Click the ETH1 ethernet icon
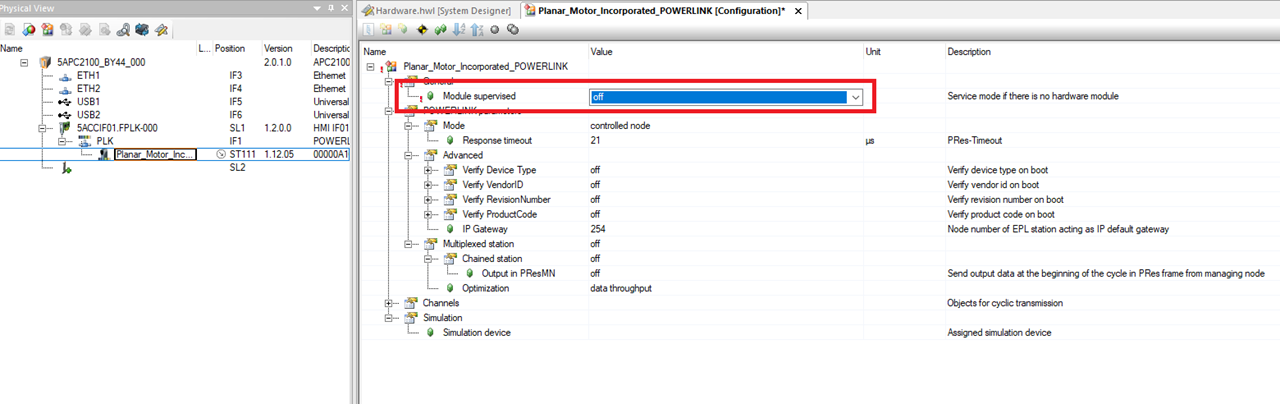The width and height of the screenshot is (1280, 404). [65, 76]
